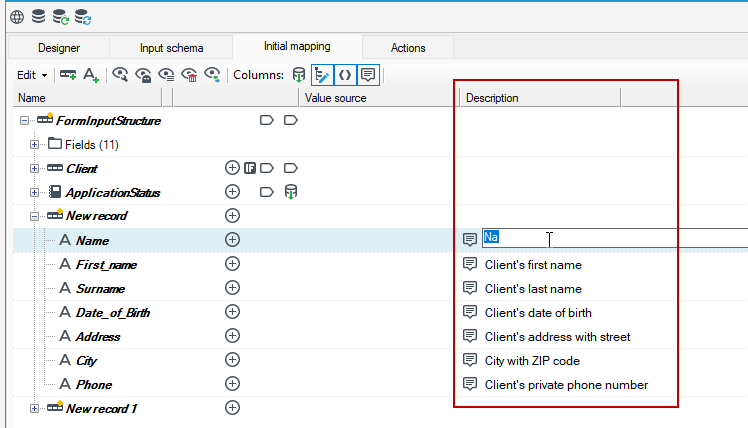Click database icon with blue sync arrows
Screen dimensions: 748x428
coord(83,17)
